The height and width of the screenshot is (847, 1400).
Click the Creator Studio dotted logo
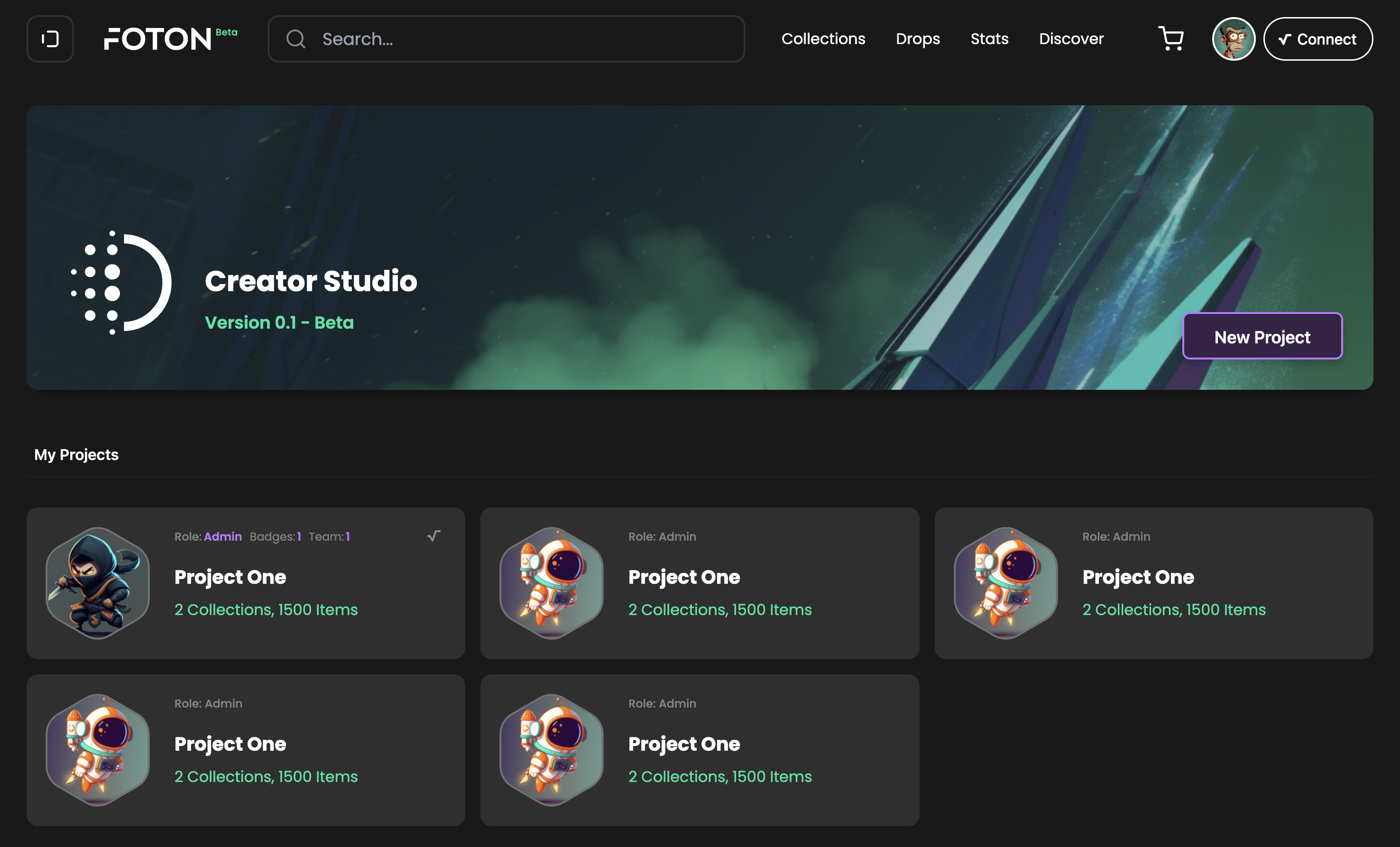120,282
